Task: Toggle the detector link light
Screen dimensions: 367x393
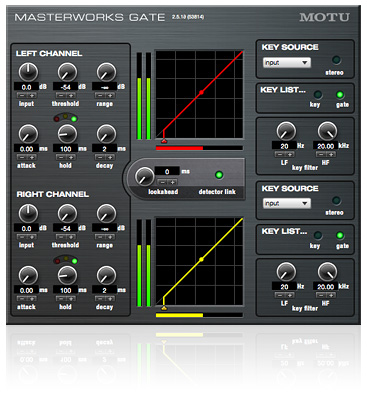Action: tap(219, 175)
